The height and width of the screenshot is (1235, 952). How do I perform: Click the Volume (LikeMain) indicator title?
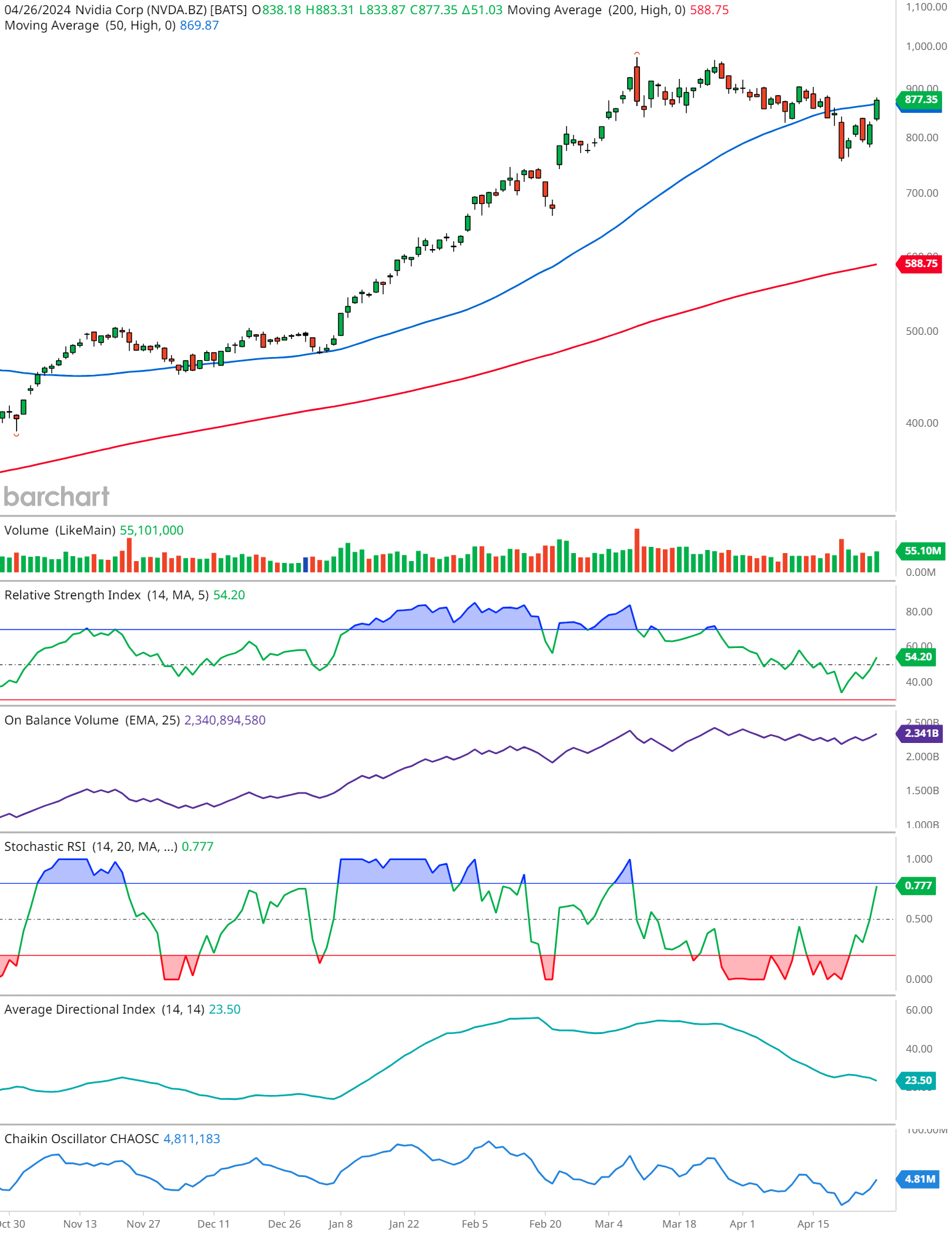pos(60,530)
